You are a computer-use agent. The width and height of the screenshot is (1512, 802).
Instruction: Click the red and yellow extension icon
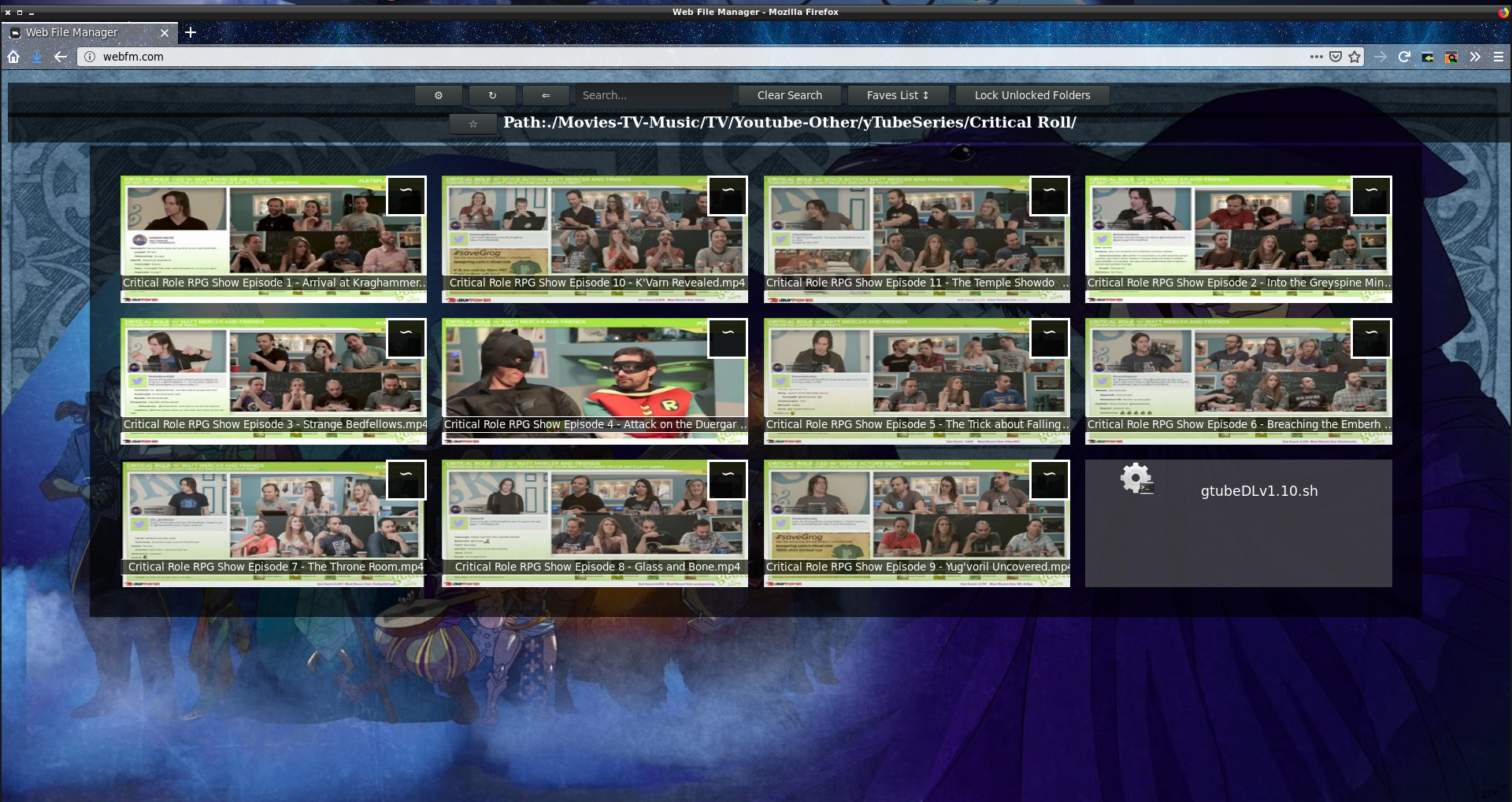tap(1451, 57)
